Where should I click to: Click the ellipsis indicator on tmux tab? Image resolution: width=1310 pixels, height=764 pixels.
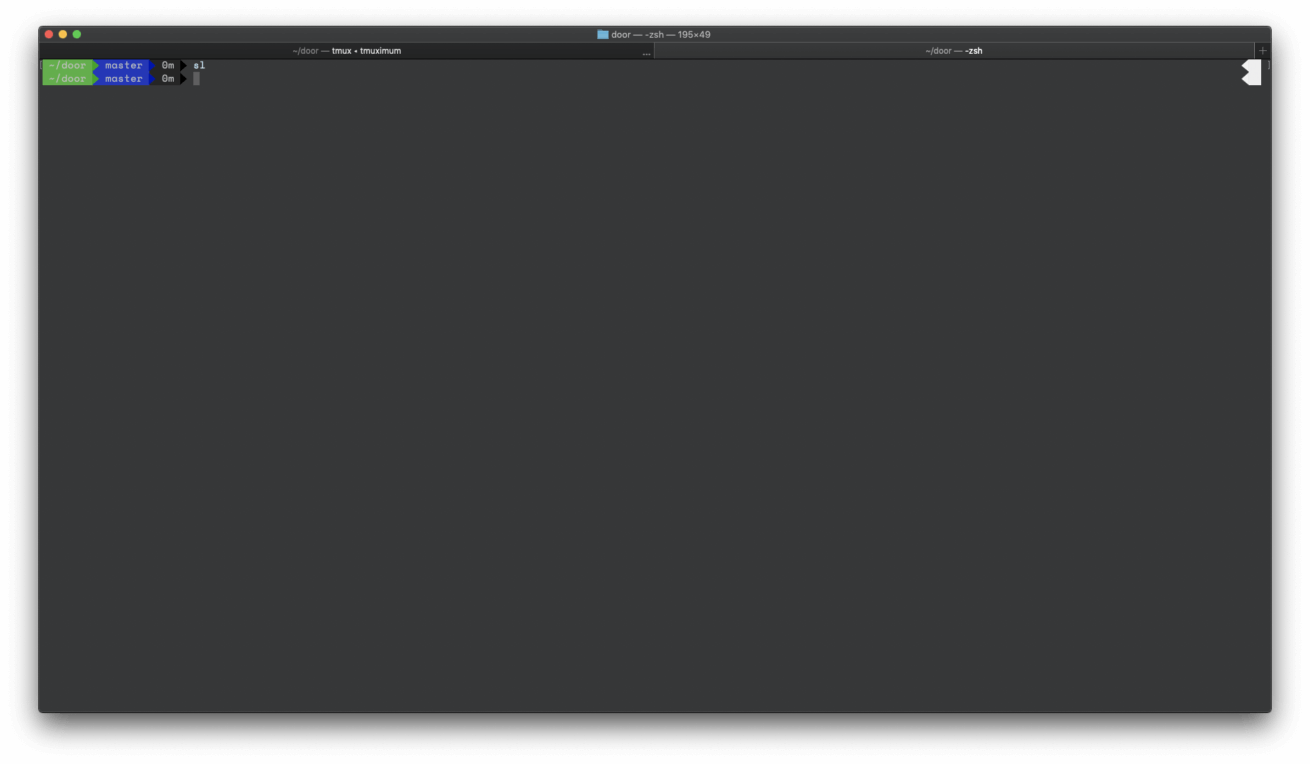click(x=646, y=53)
